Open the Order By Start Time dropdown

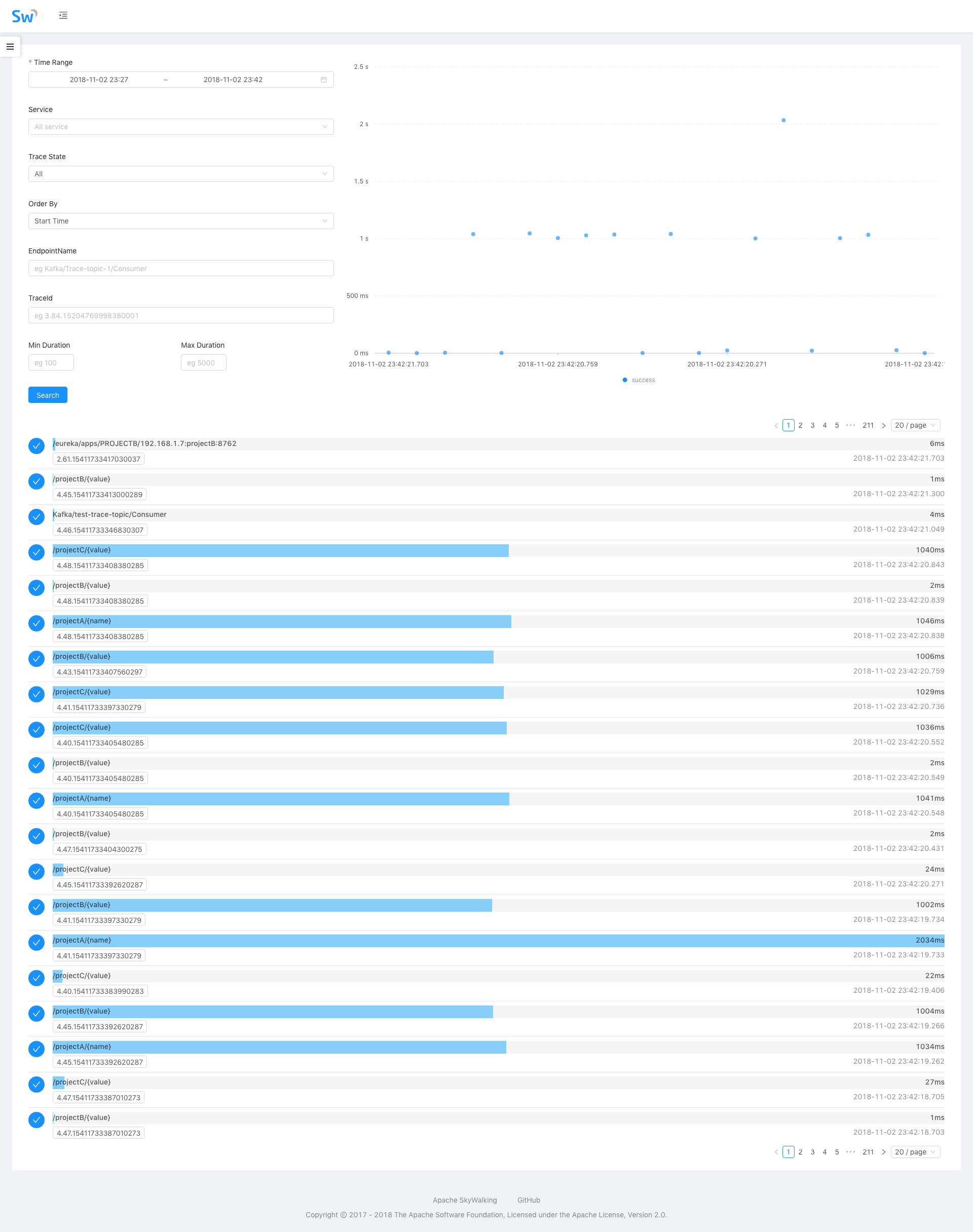[x=180, y=221]
